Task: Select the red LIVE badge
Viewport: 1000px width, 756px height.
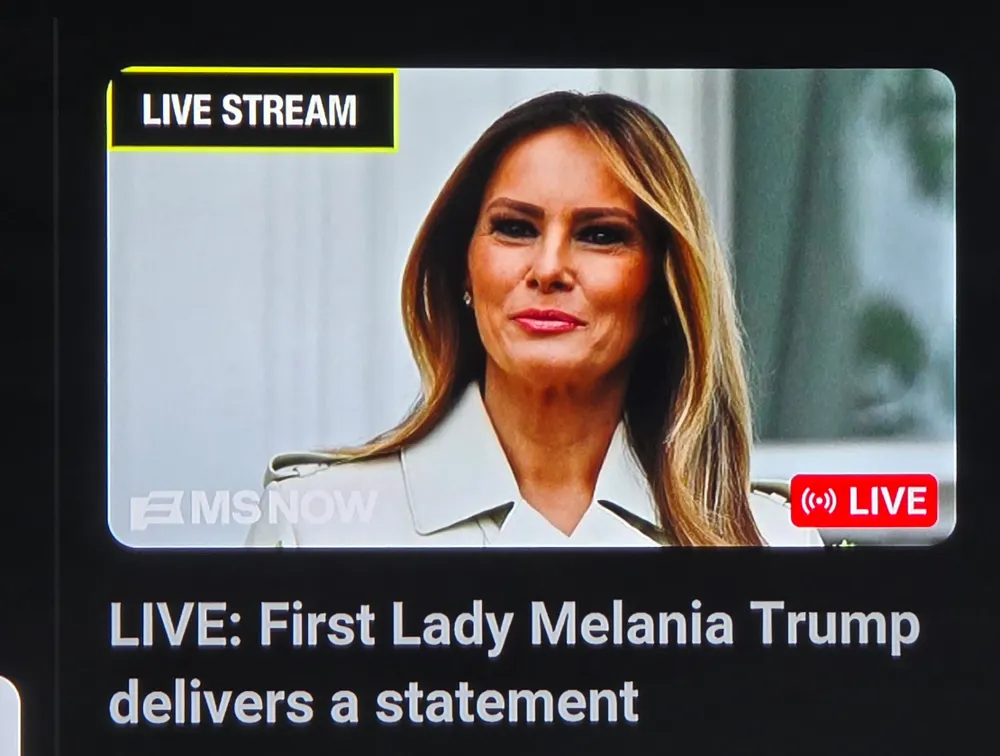Action: [x=864, y=501]
